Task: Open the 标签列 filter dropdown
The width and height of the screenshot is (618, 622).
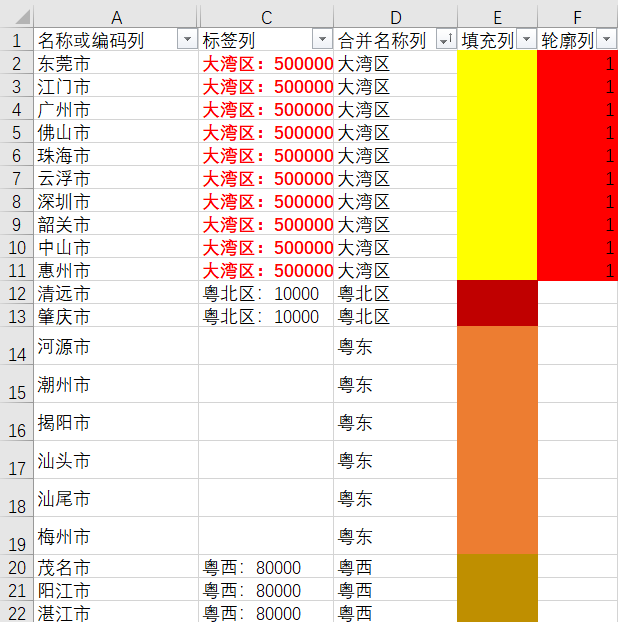Action: click(x=322, y=40)
